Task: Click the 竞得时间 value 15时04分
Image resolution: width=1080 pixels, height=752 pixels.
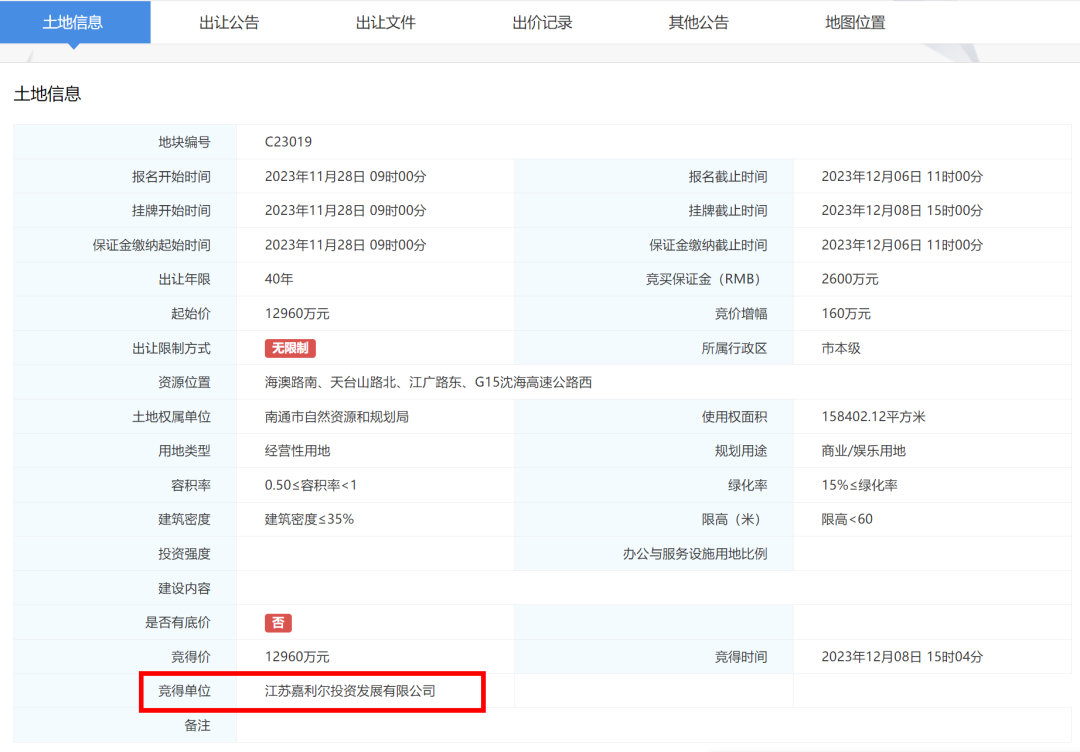Action: (x=954, y=657)
